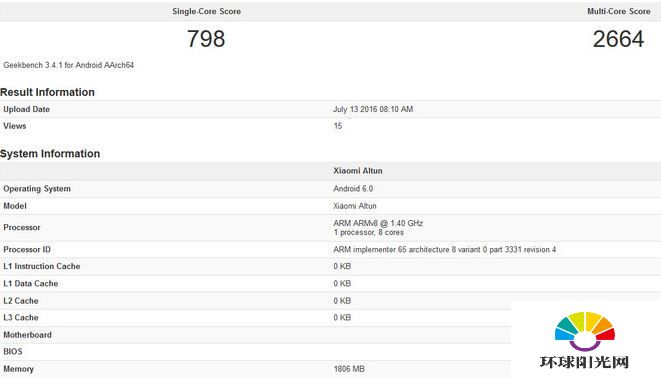Click the Geekbench 3.4.1 for Android text
Image resolution: width=661 pixels, height=378 pixels.
(x=69, y=65)
